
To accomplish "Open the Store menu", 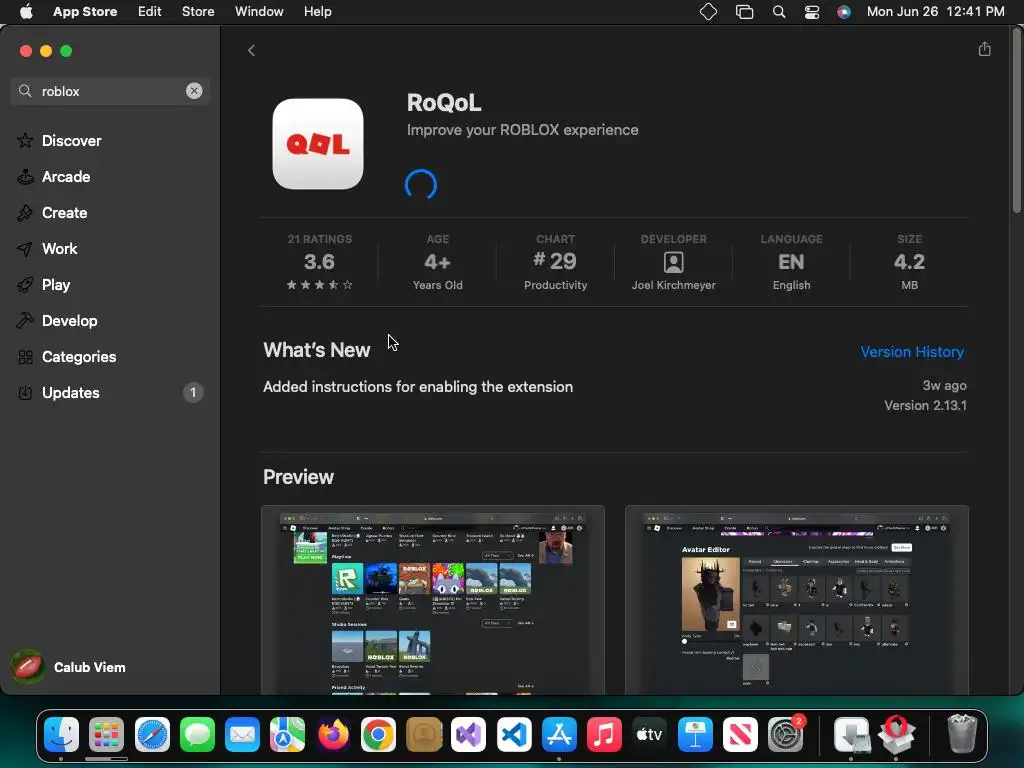I will tap(198, 12).
